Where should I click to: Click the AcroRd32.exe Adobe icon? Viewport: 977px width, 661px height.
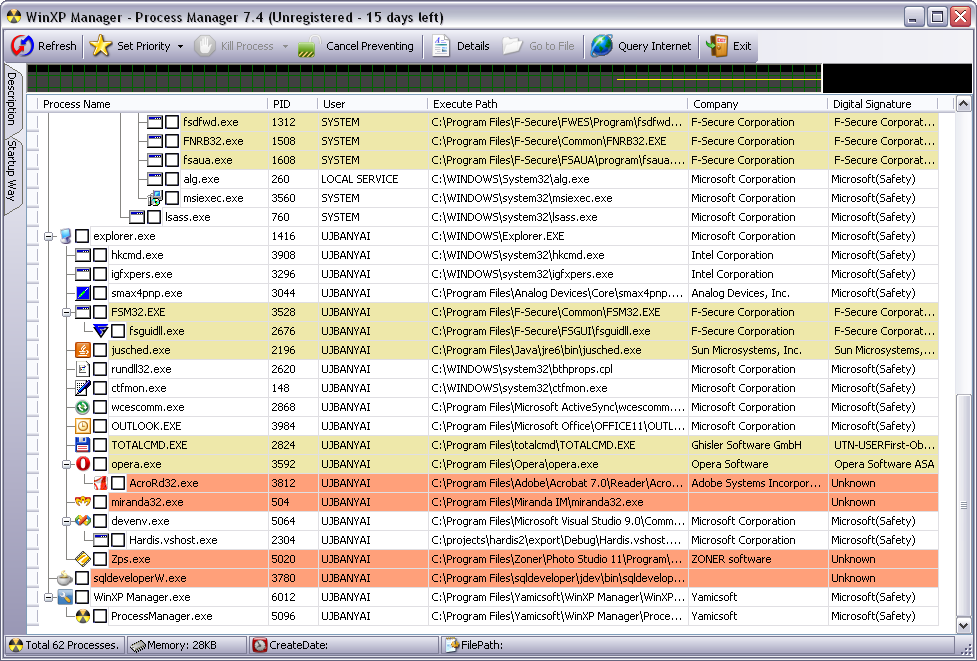(100, 483)
